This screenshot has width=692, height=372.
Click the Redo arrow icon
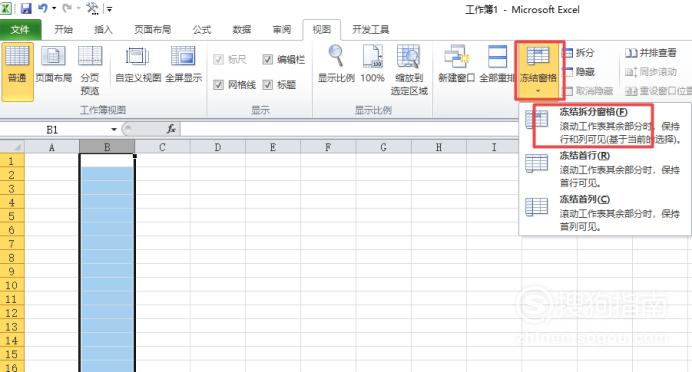click(x=67, y=8)
